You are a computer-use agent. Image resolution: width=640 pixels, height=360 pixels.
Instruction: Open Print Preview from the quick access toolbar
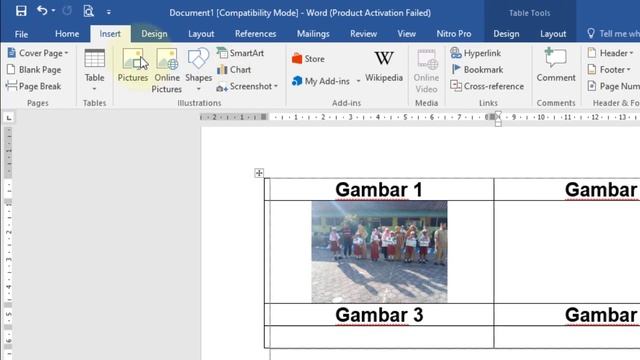tap(89, 11)
